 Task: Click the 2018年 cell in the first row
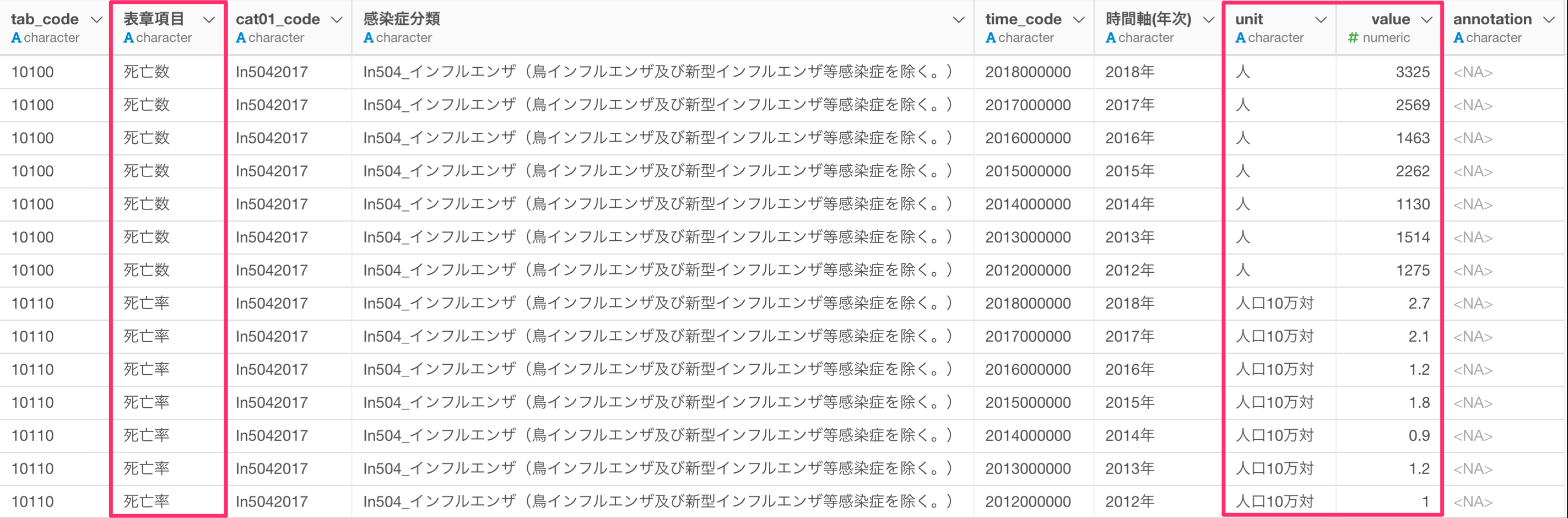1130,72
